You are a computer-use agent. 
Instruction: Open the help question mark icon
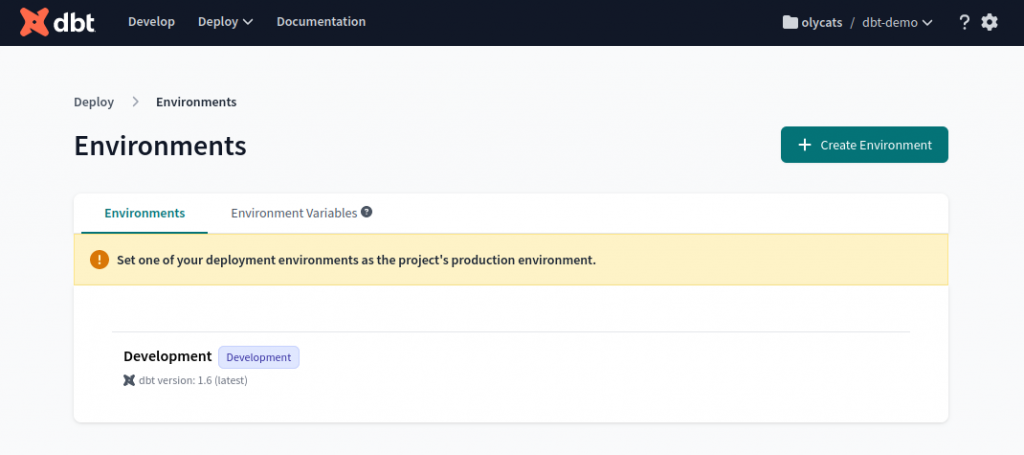[x=964, y=22]
